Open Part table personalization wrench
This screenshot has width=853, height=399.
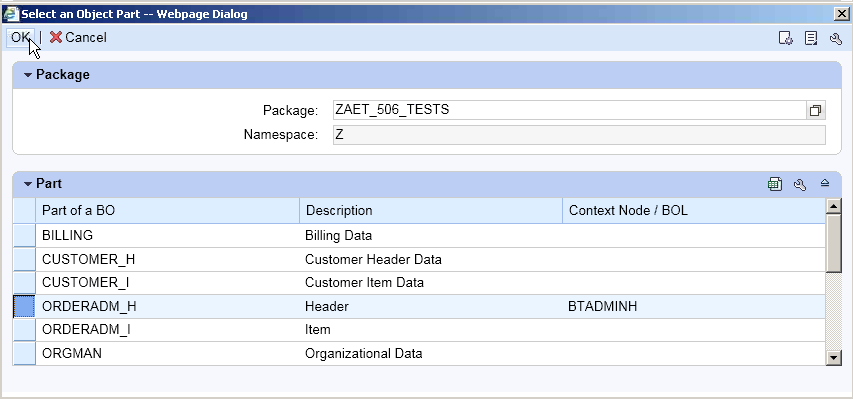tap(800, 185)
